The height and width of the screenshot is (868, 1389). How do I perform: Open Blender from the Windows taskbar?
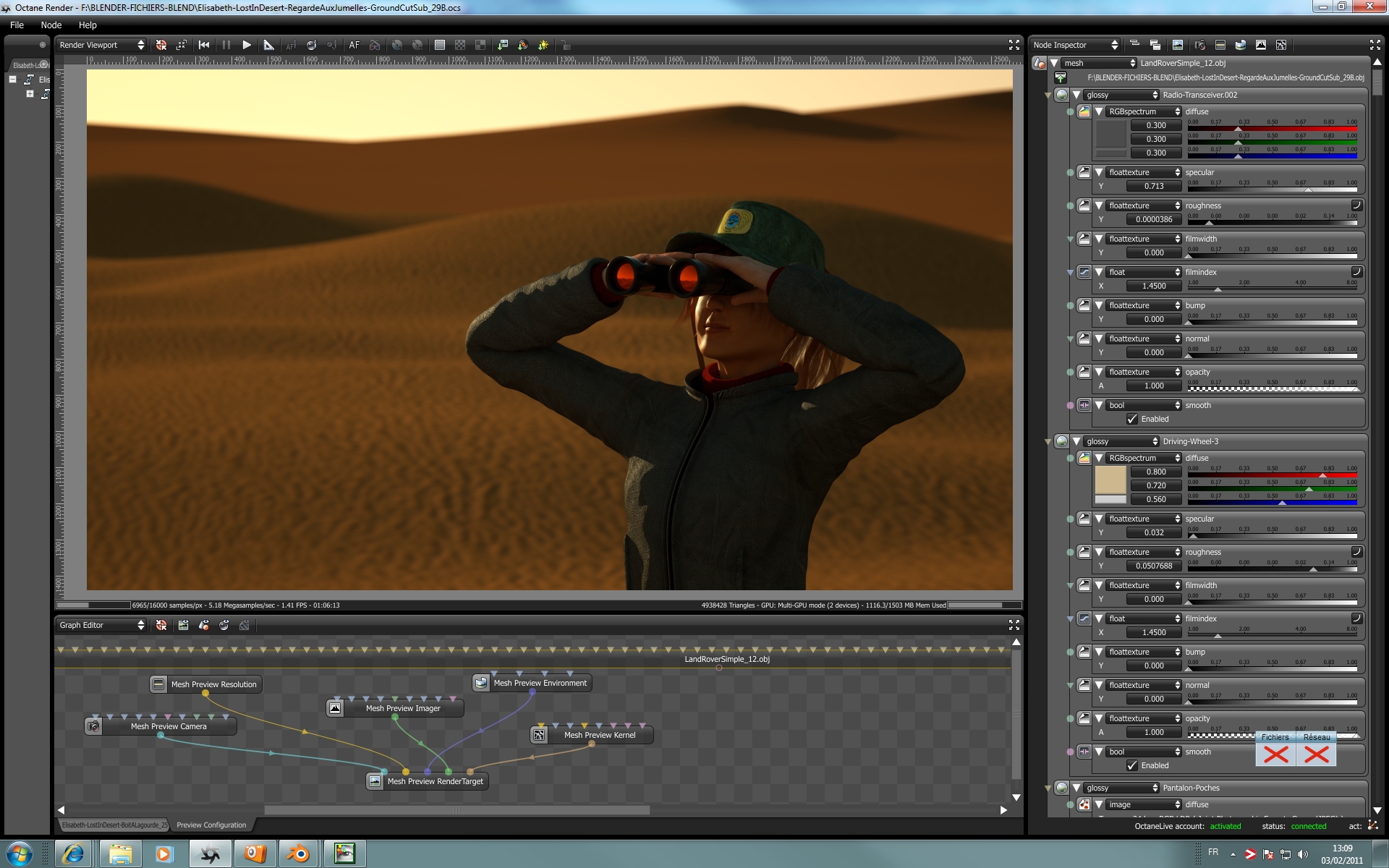(297, 854)
